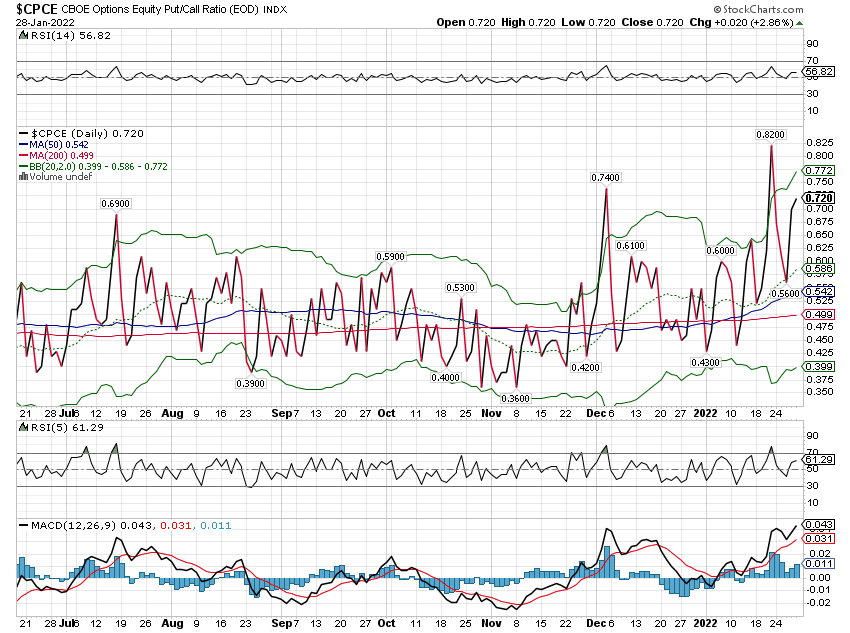Click the Nov label on the bottom MACD axis
The width and height of the screenshot is (850, 633).
492,623
